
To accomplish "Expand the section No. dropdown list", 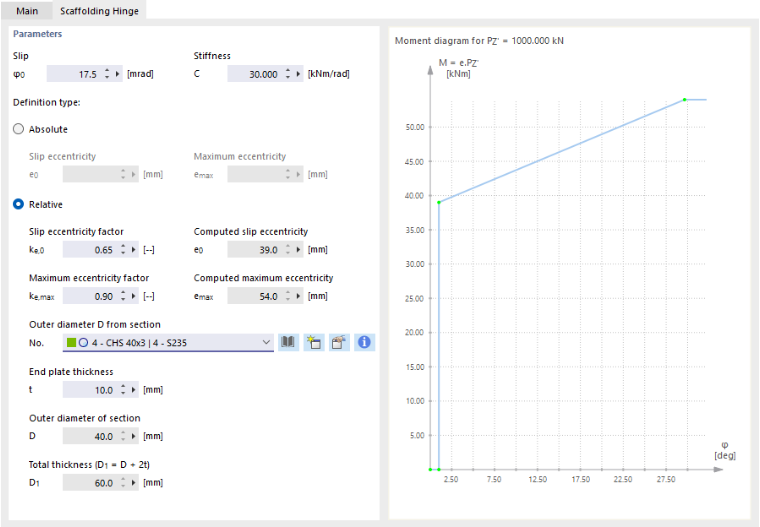I will tap(266, 342).
